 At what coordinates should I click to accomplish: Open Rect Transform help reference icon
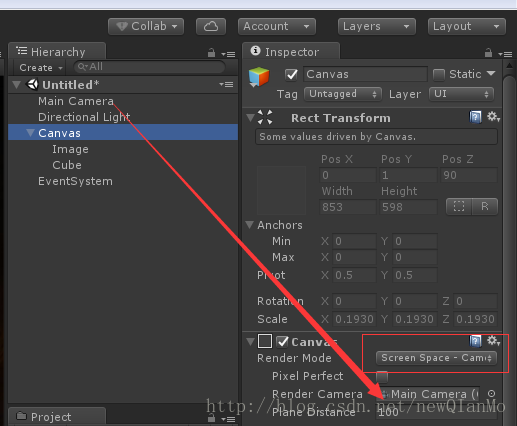click(475, 117)
